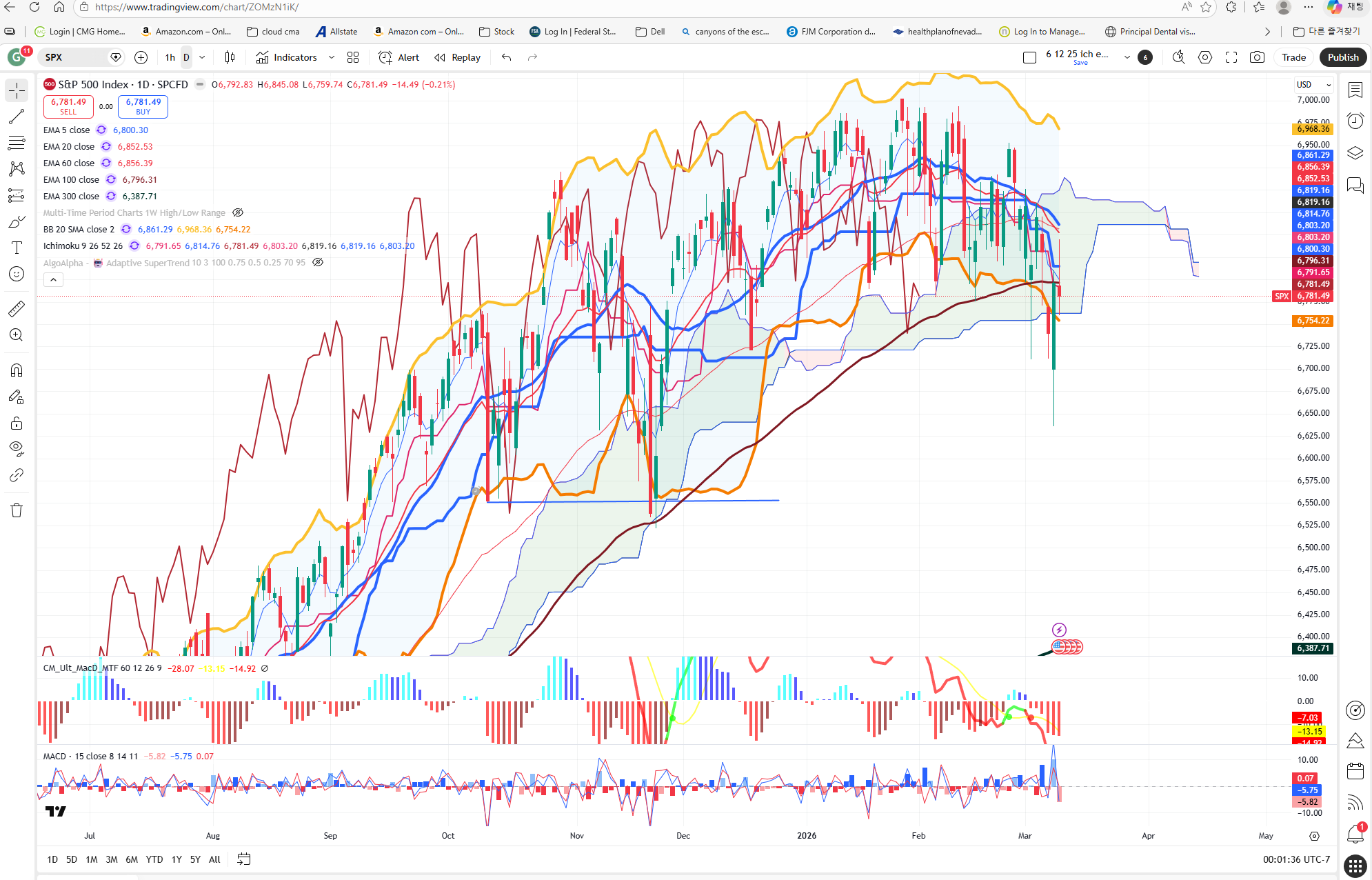Unhide Multi-Time Period Charts indicator
Screen dimensions: 1372x880
[x=238, y=213]
